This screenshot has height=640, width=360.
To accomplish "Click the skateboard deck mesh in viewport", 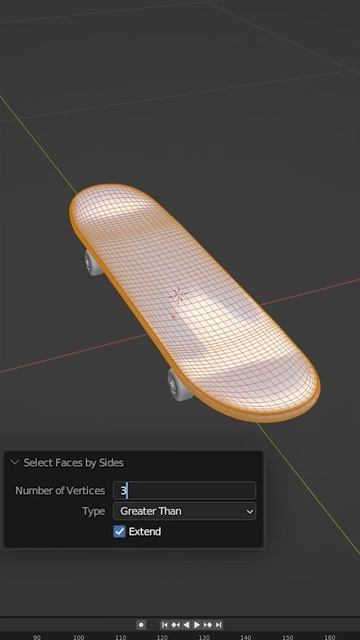I will (x=195, y=303).
